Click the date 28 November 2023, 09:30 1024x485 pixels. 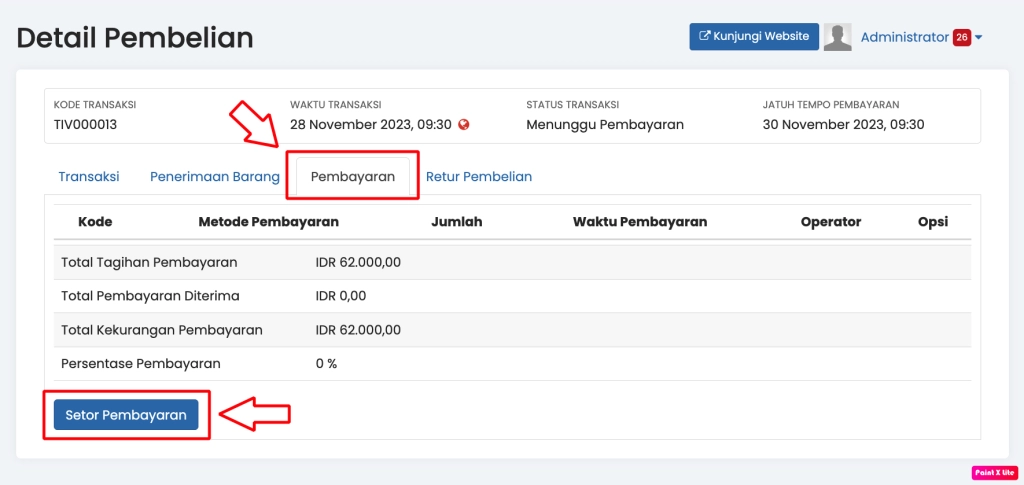tap(371, 125)
